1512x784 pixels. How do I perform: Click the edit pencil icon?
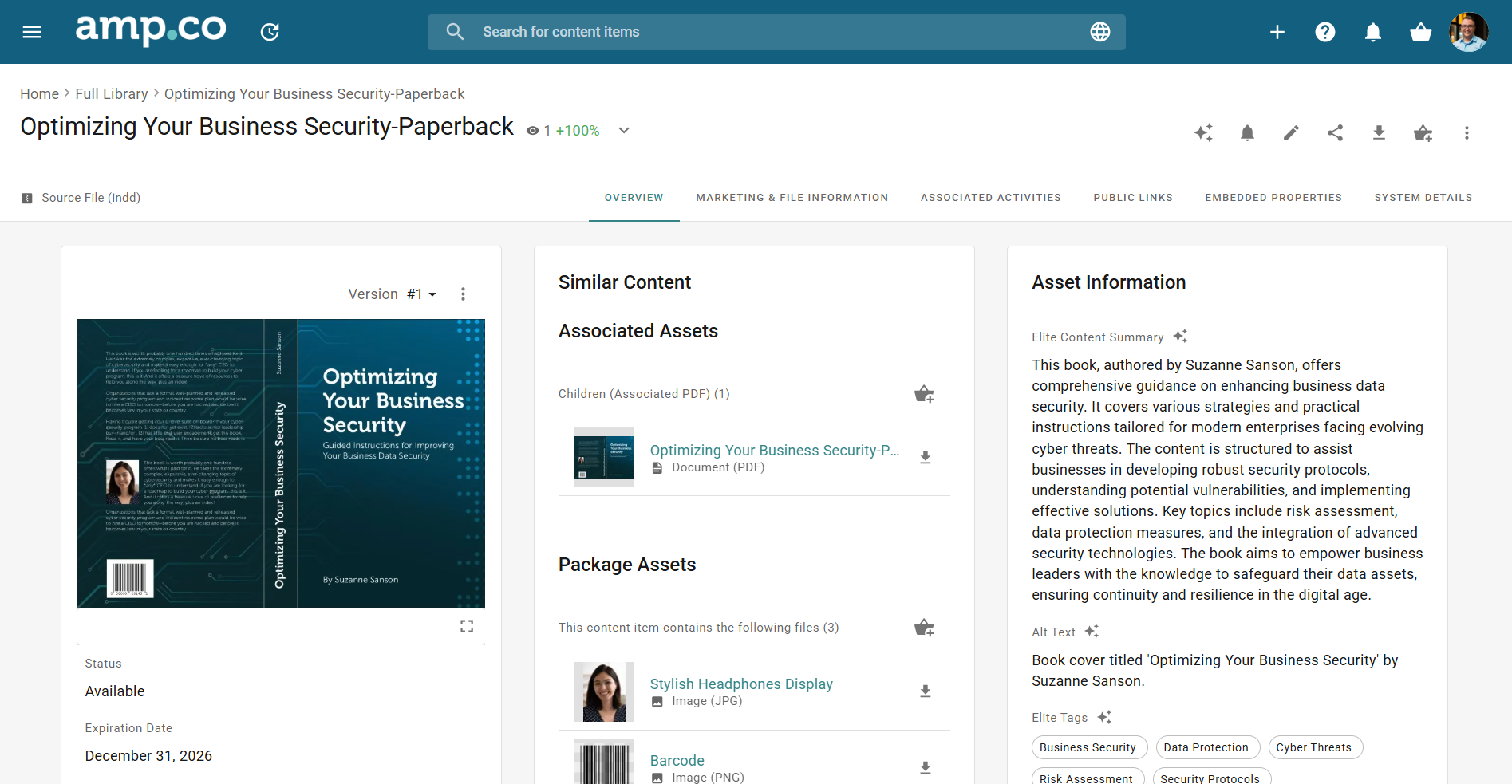coord(1291,133)
